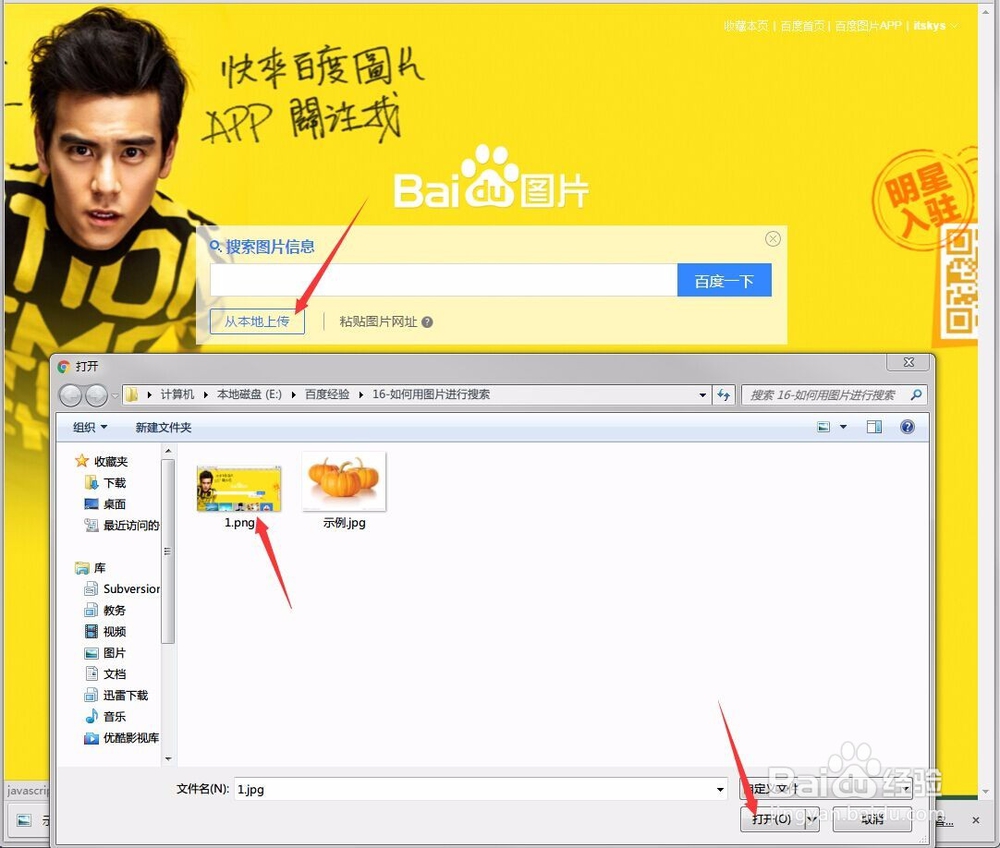Viewport: 1000px width, 848px height.
Task: Focus the Baidu image search input box
Action: tap(444, 281)
